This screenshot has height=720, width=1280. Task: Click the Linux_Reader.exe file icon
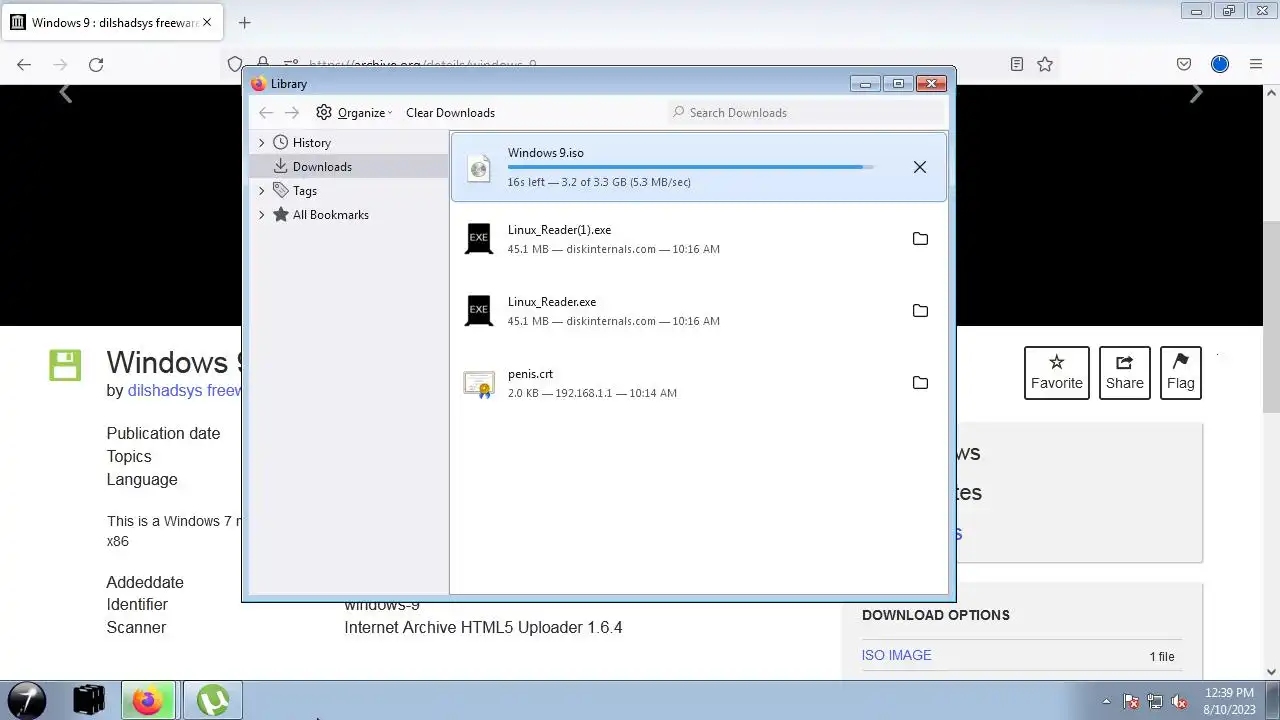pos(479,311)
